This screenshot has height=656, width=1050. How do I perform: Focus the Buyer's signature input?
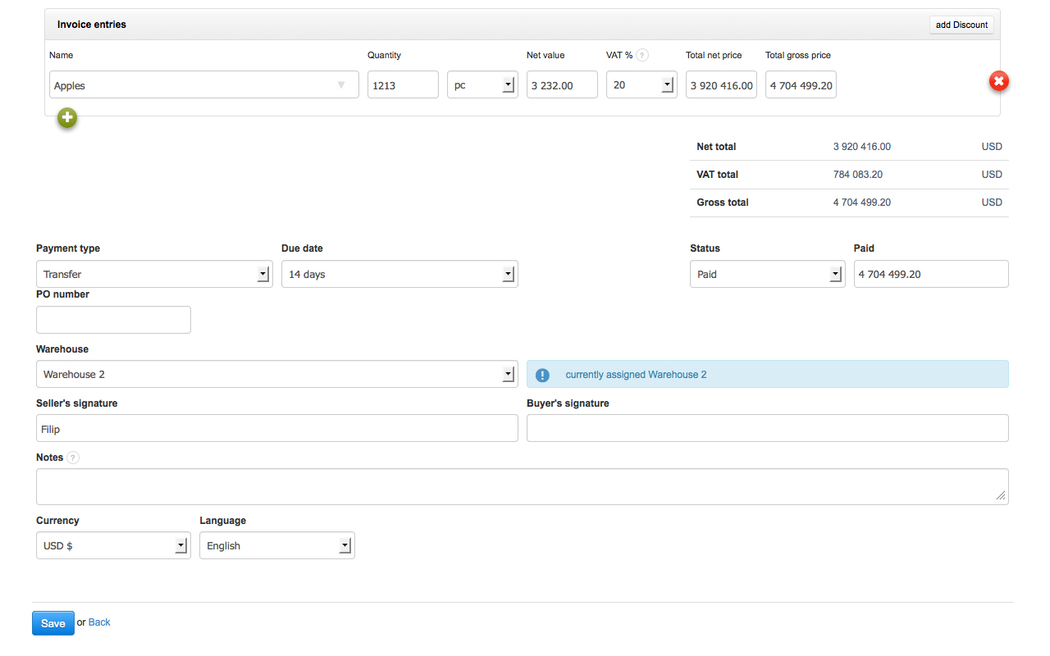pyautogui.click(x=767, y=428)
